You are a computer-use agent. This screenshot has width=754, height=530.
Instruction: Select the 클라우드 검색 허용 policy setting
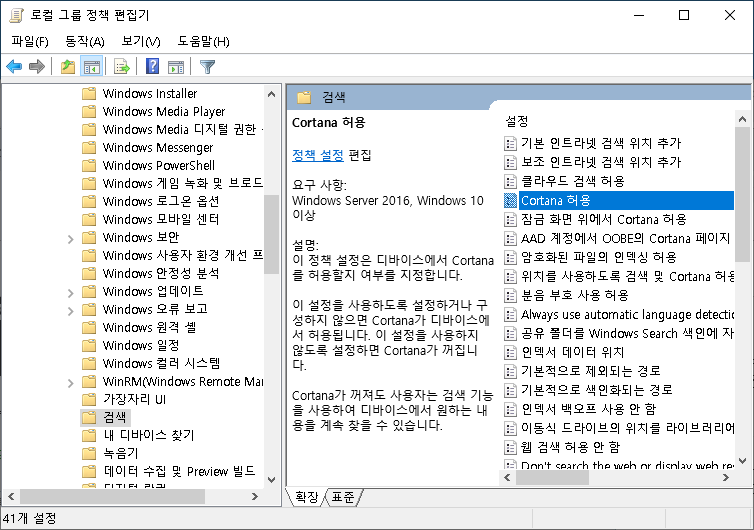(x=572, y=181)
